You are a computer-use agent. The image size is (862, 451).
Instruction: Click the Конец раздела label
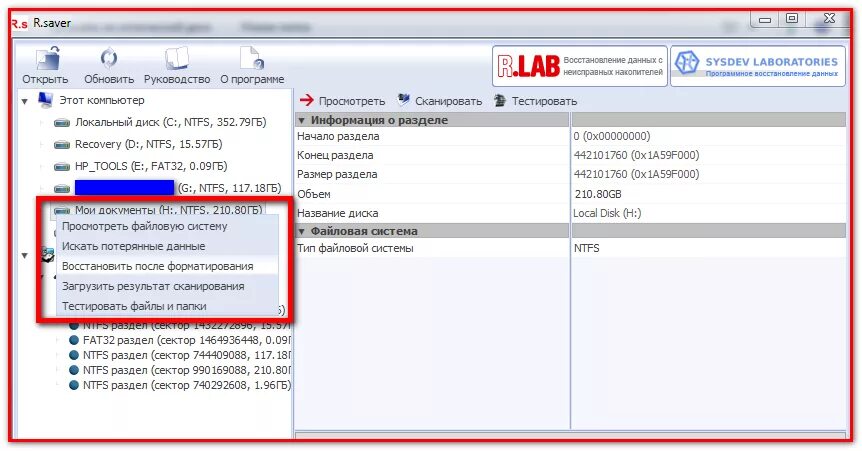(x=335, y=155)
